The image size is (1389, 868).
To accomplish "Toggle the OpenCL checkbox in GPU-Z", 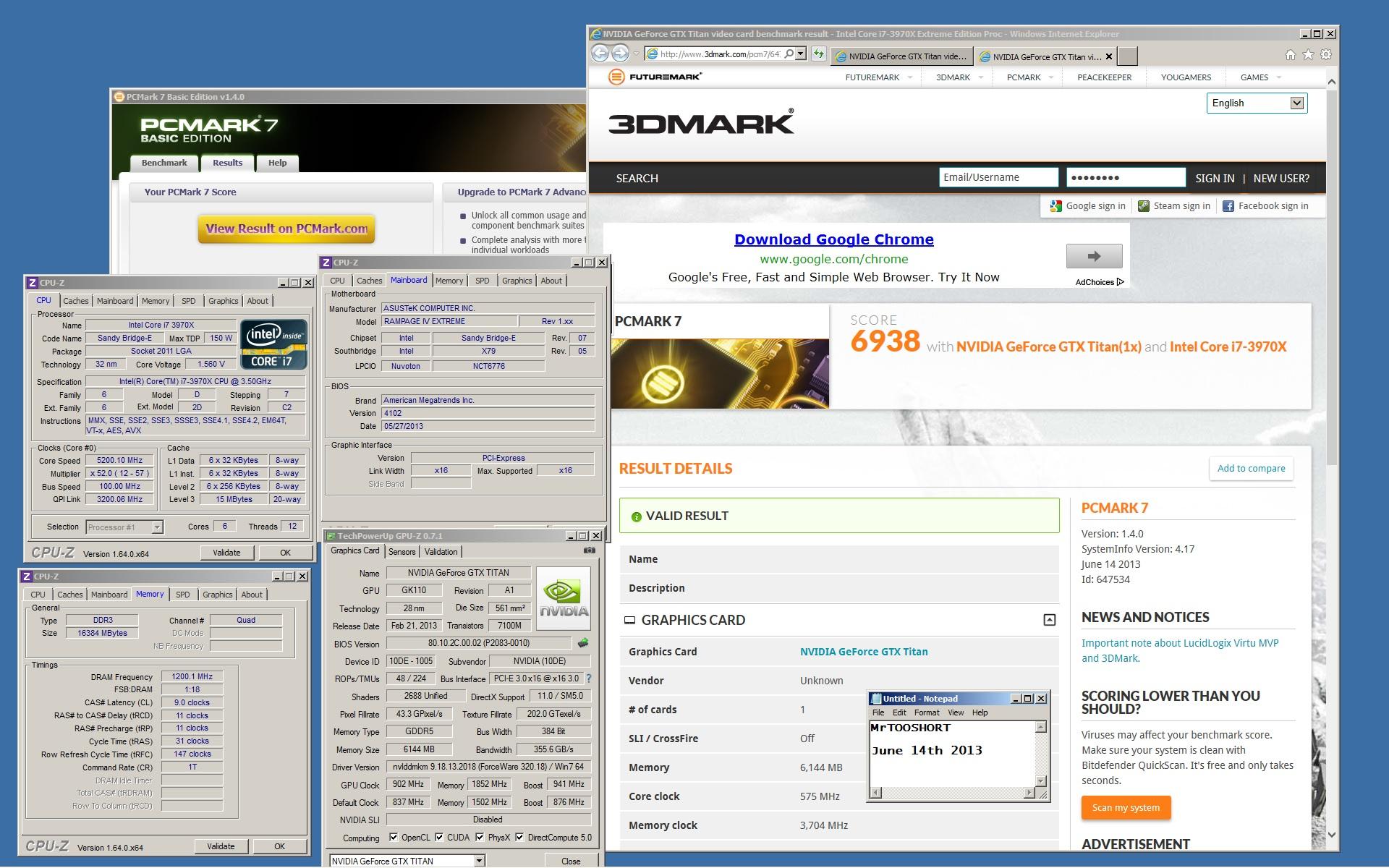I will pyautogui.click(x=394, y=838).
